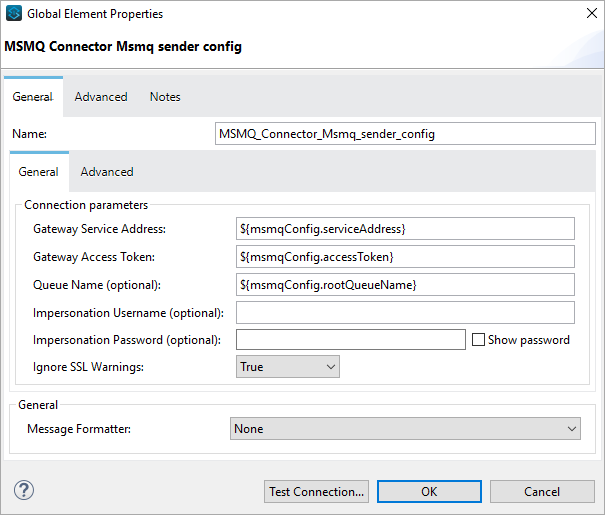Switch to the top-level Advanced tab
The width and height of the screenshot is (605, 515).
click(x=101, y=97)
